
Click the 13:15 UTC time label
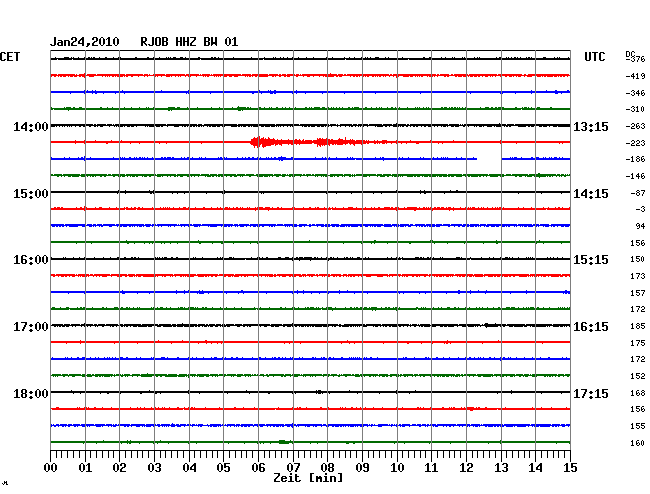591,127
